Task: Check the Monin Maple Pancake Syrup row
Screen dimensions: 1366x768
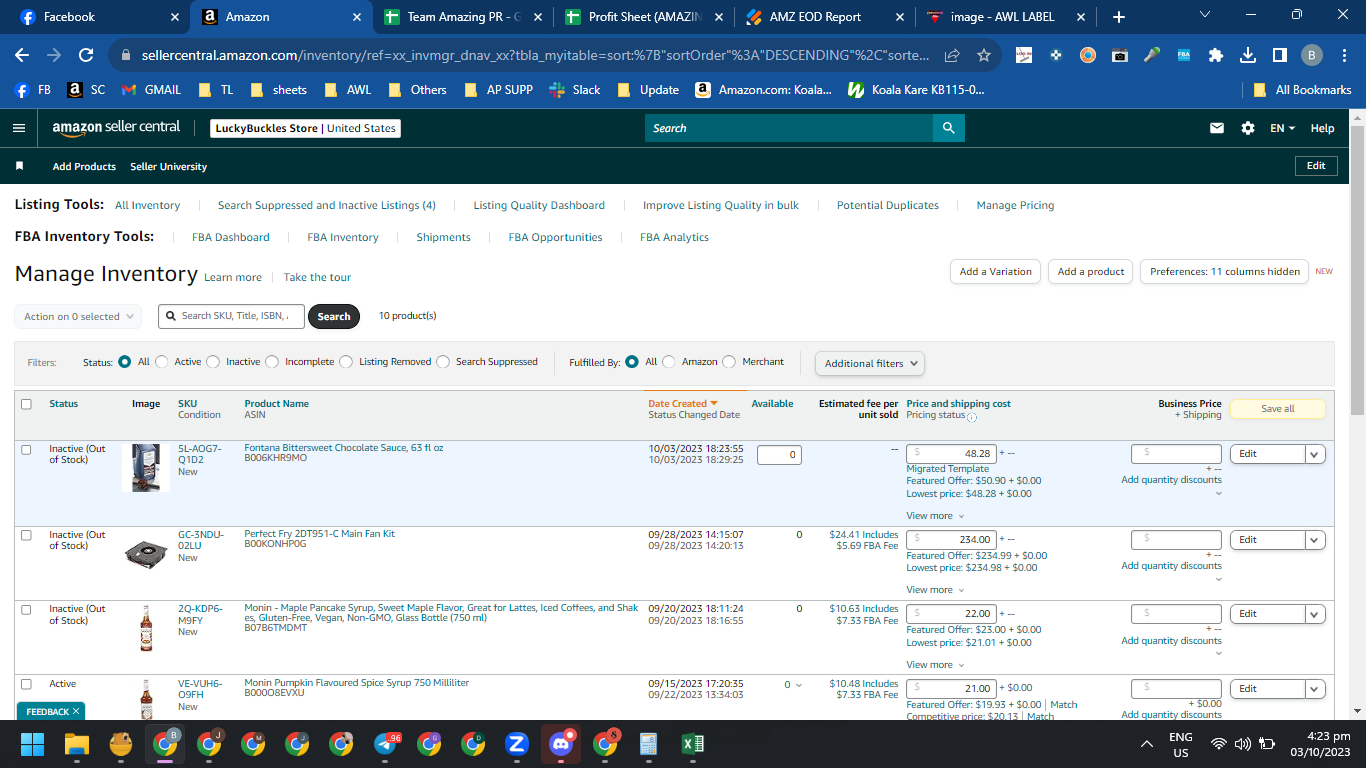Action: [x=27, y=609]
